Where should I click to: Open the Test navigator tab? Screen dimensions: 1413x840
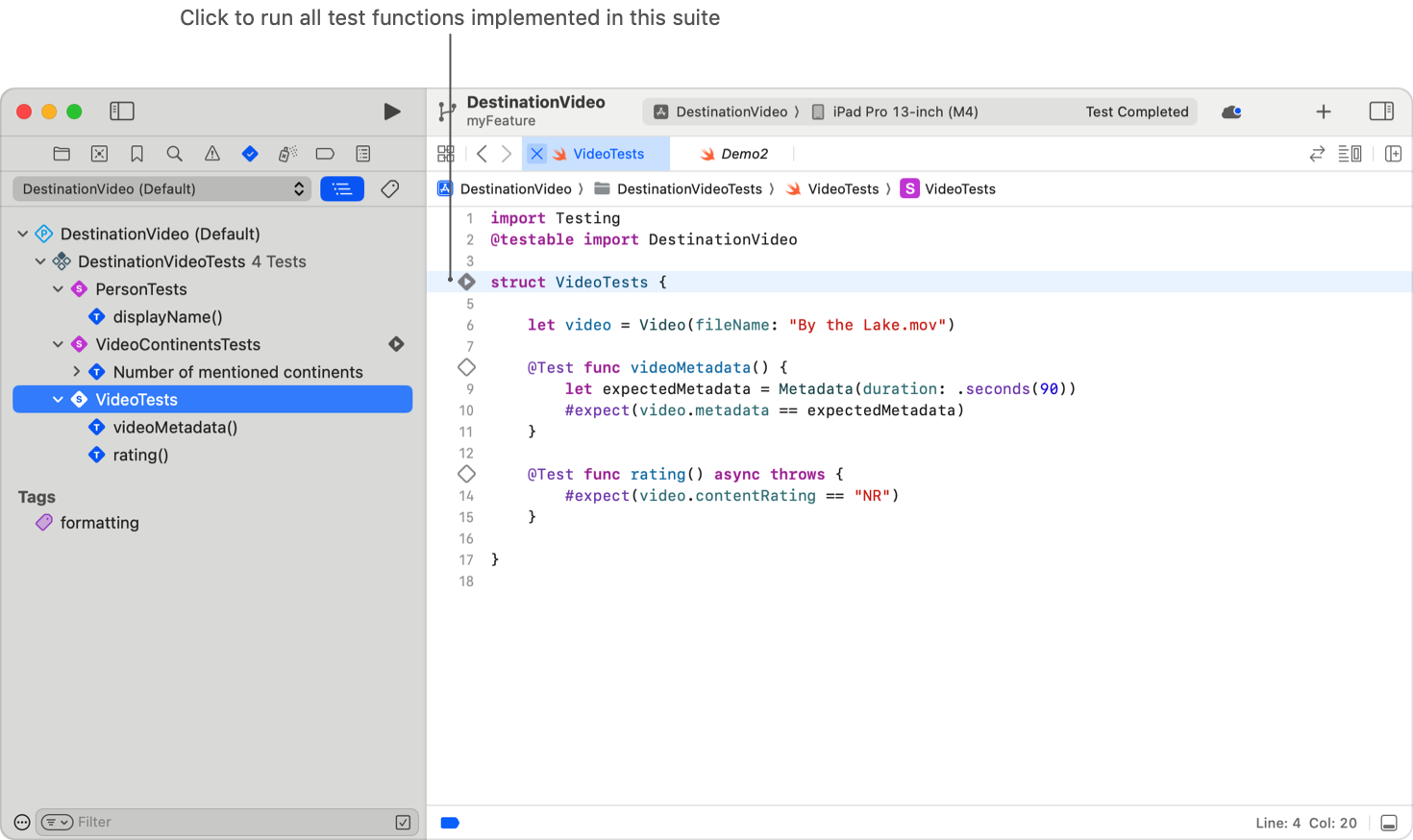coord(250,154)
